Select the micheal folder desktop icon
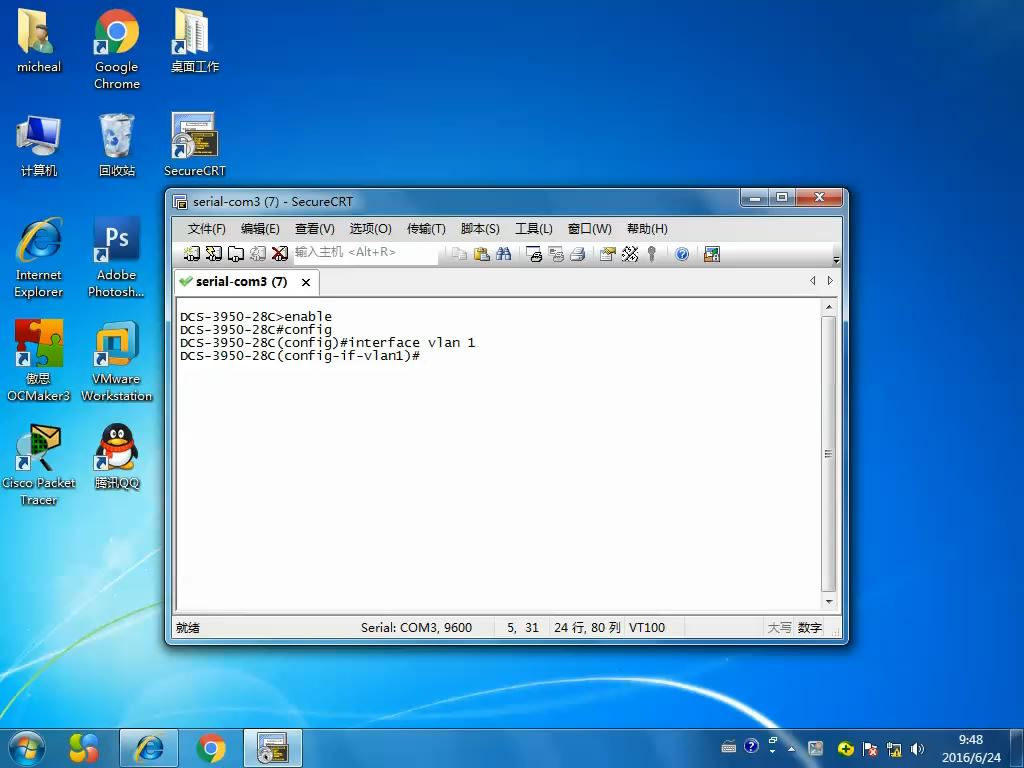 [x=39, y=40]
